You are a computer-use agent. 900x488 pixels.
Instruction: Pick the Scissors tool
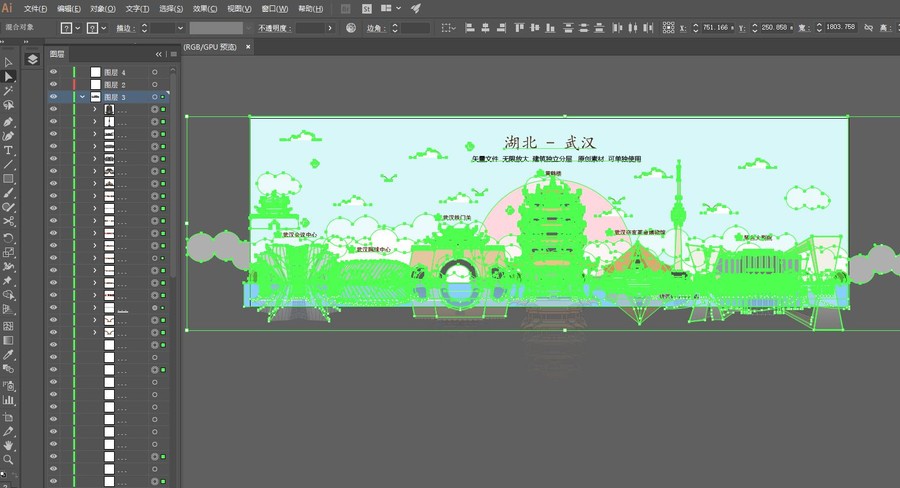pos(8,222)
